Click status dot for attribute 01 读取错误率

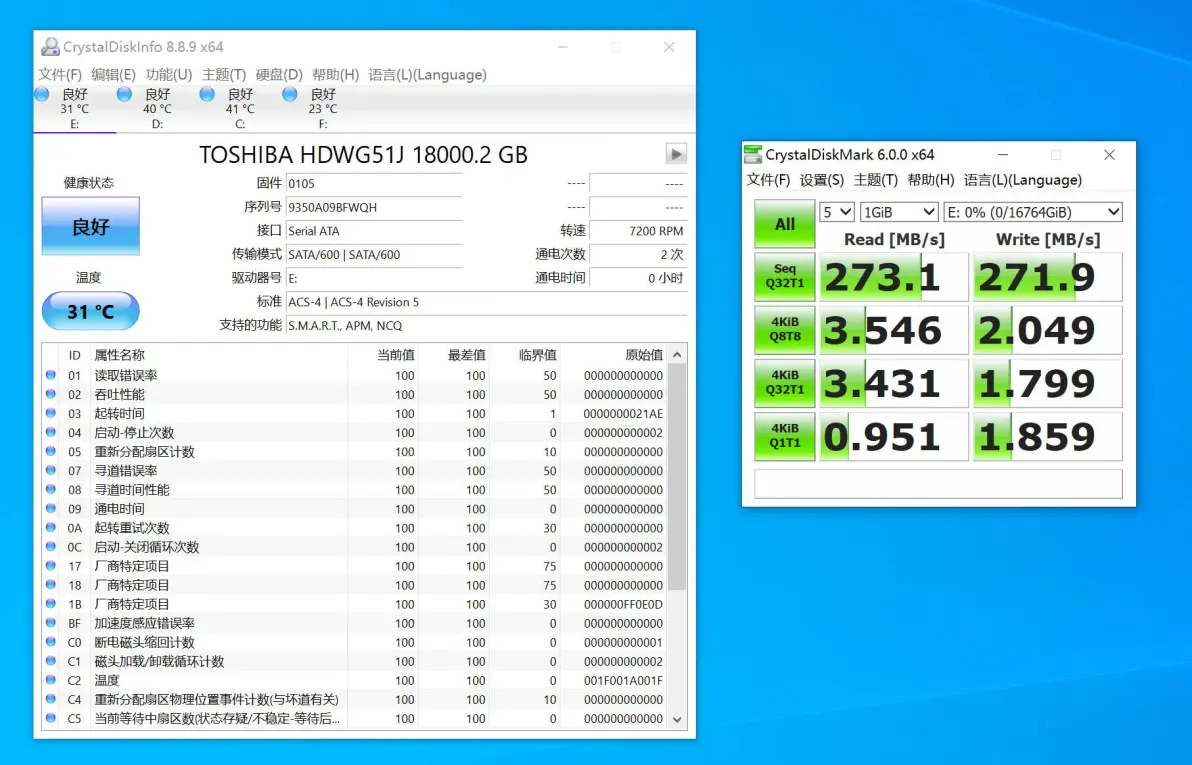(x=51, y=375)
